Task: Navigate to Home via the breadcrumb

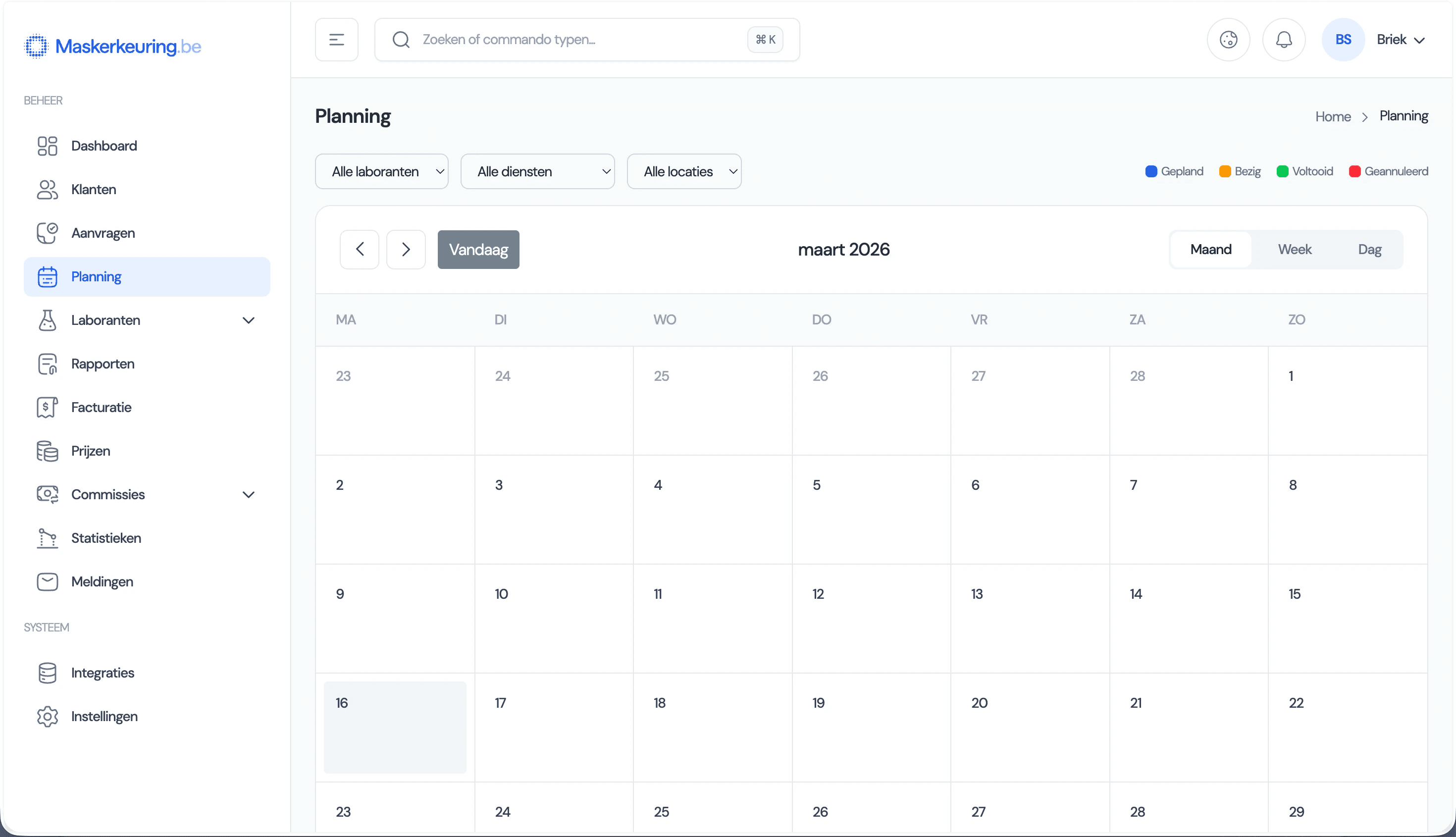Action: click(1333, 116)
